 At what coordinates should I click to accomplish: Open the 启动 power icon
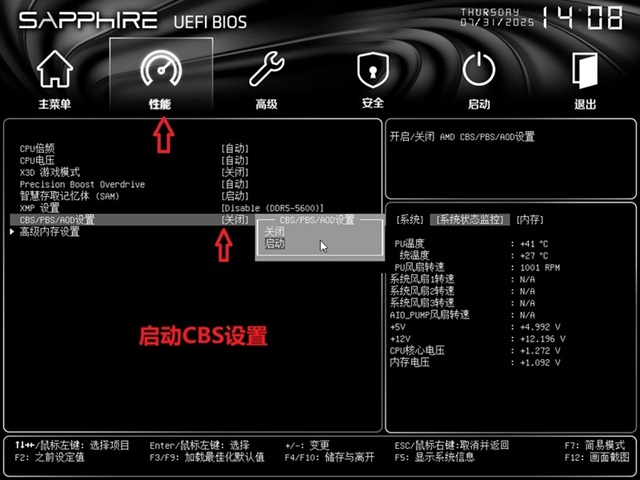point(479,69)
